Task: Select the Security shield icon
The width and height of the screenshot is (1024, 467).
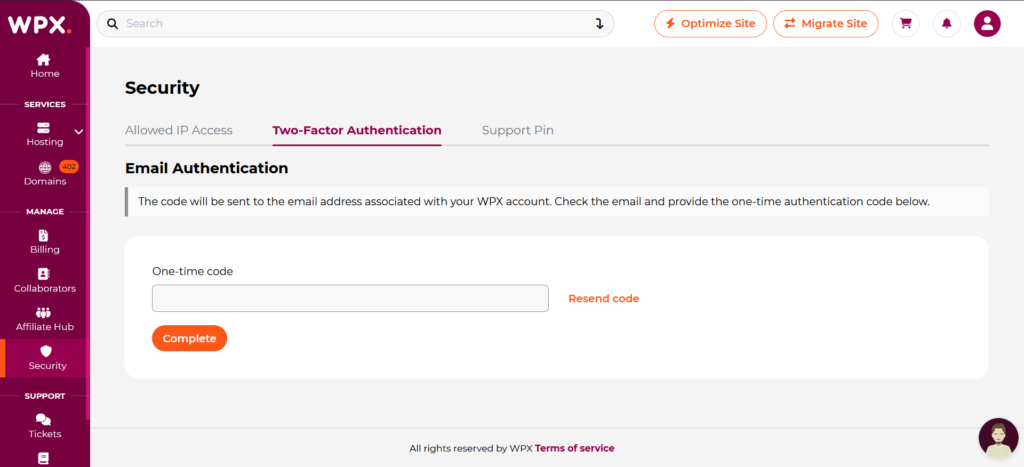Action: [46, 351]
